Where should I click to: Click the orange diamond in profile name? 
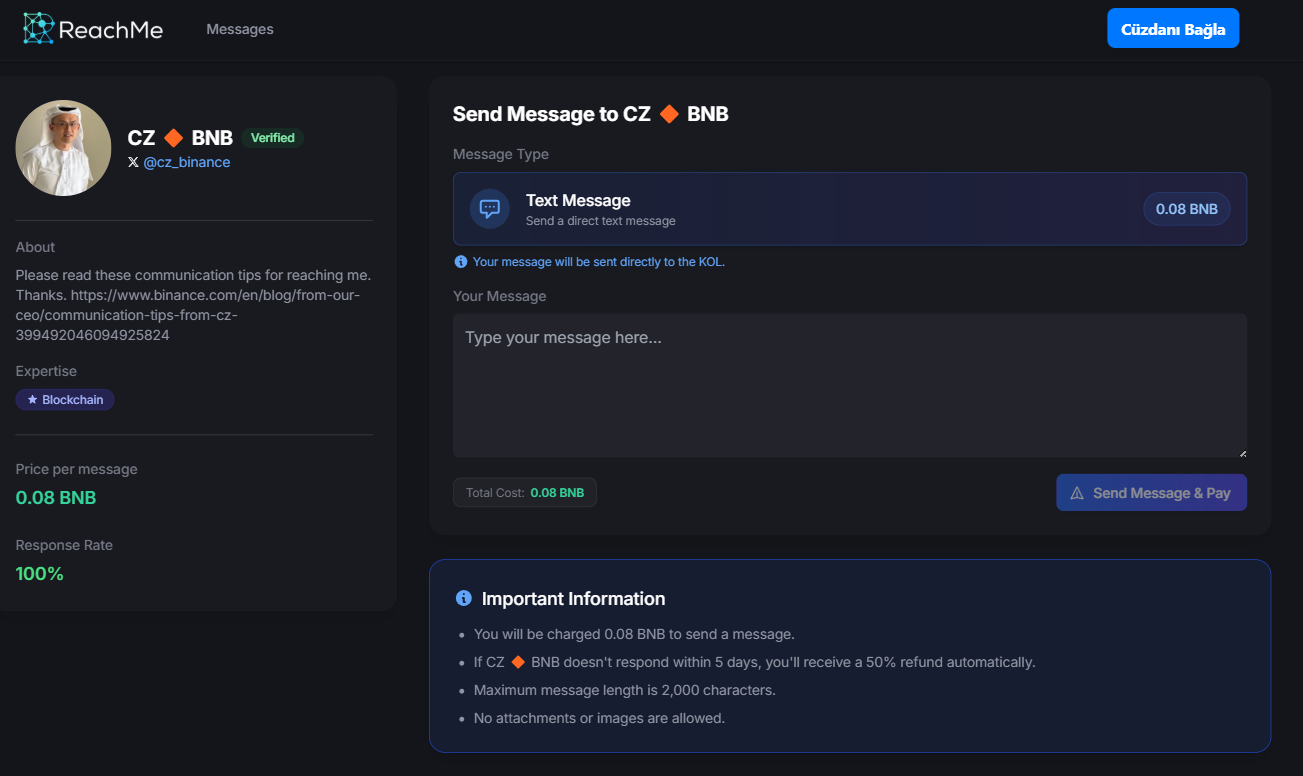pos(173,137)
